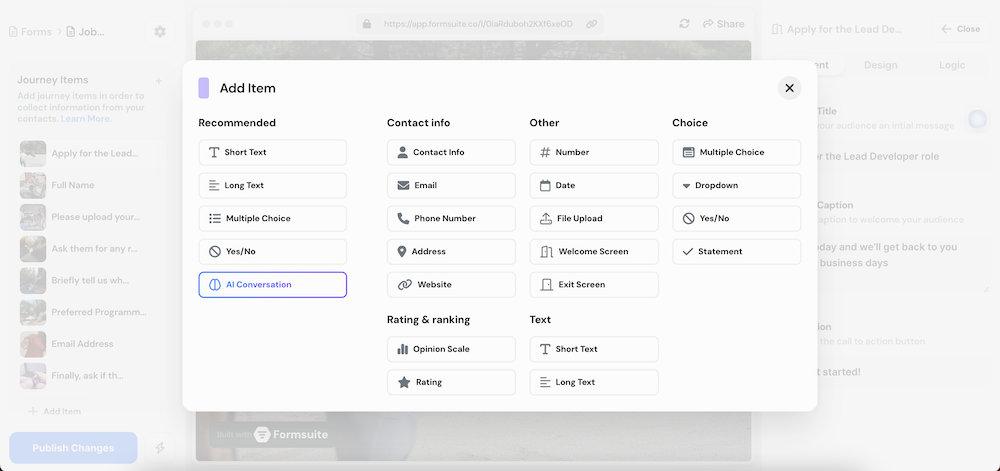This screenshot has height=471, width=1000.
Task: Close the Add Item dialog
Action: 789,88
